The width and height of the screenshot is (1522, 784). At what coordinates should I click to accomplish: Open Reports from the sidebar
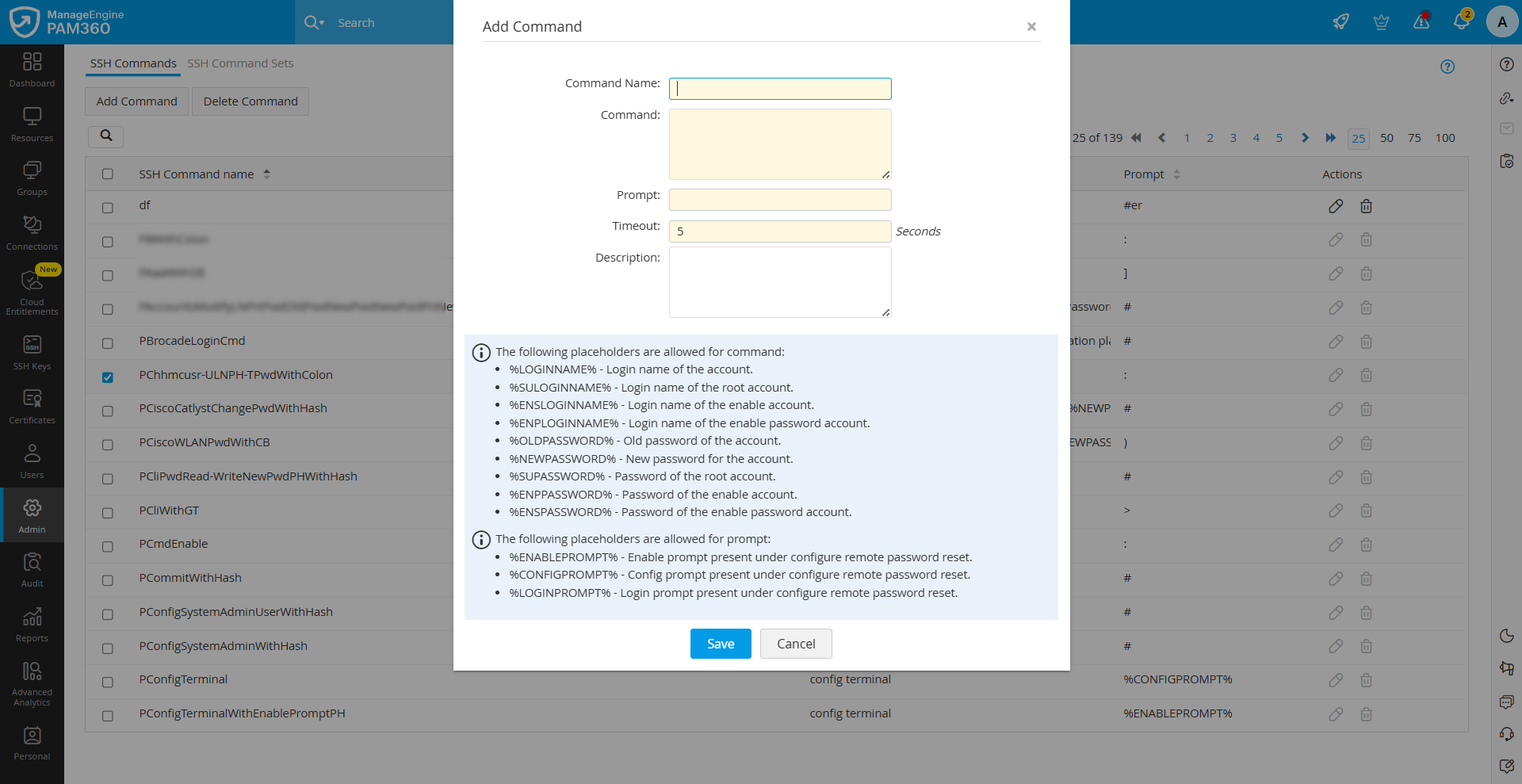coord(32,624)
